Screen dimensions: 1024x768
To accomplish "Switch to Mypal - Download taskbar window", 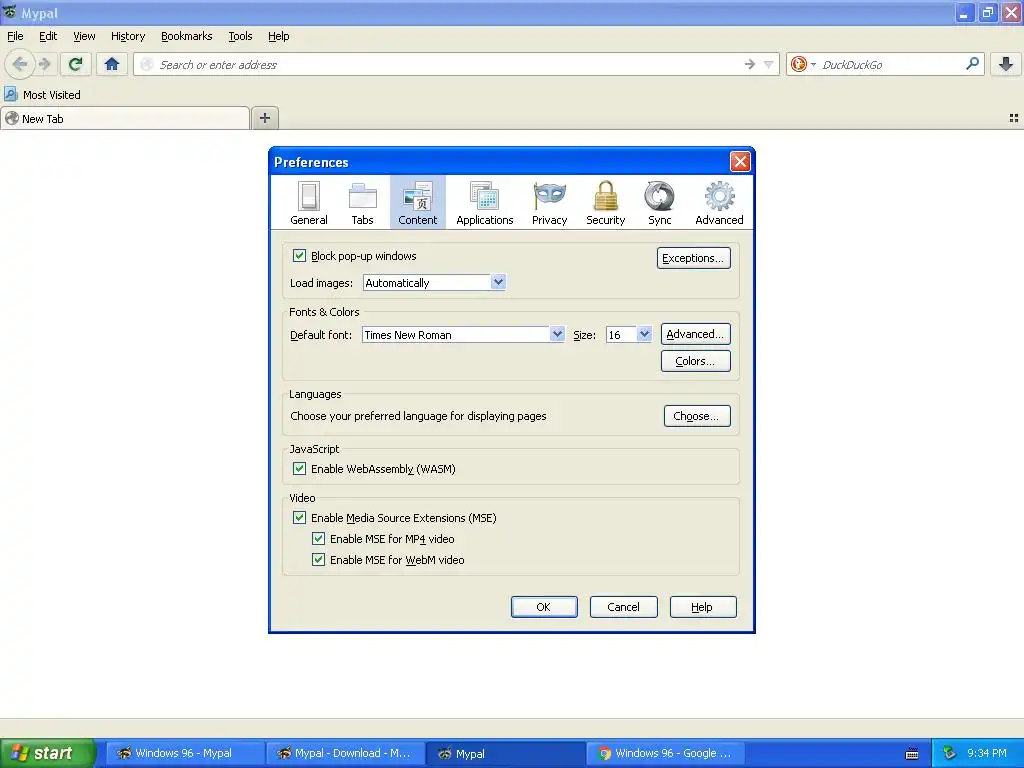I will (x=345, y=753).
